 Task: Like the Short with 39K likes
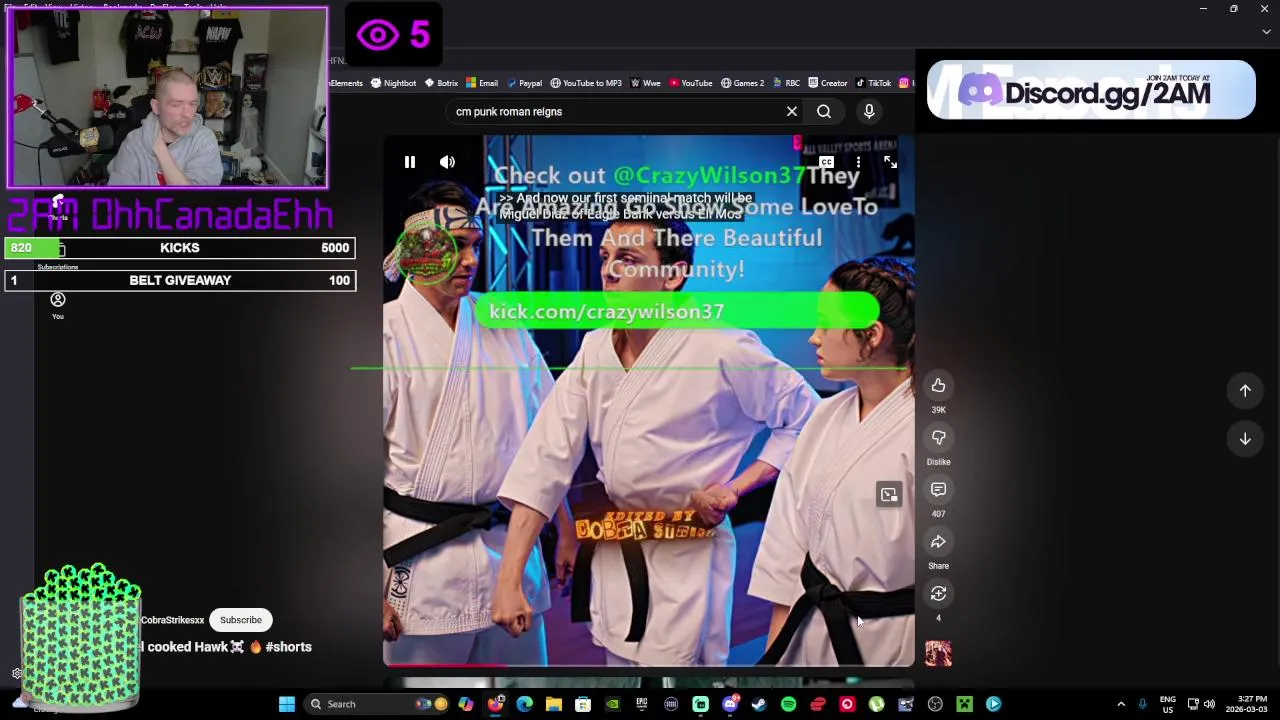coord(938,386)
